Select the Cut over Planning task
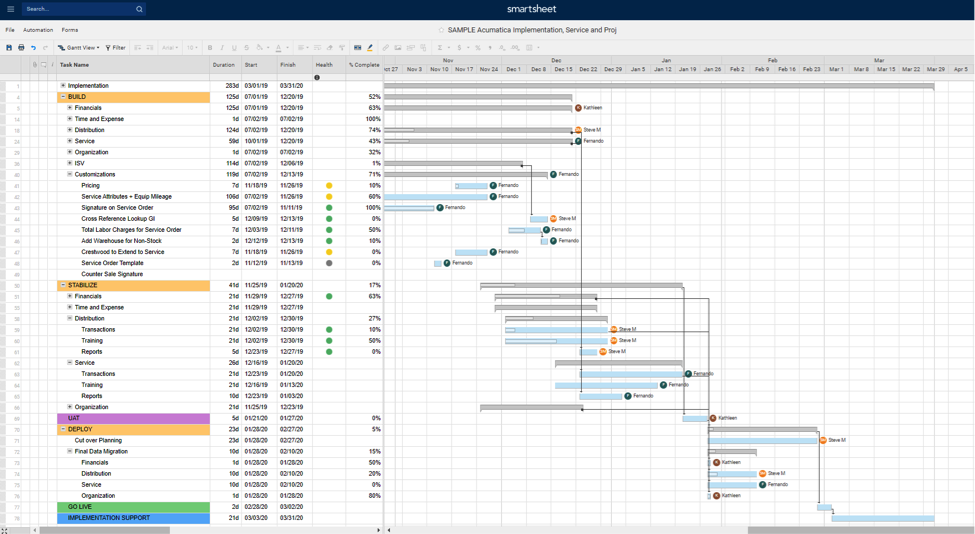 tap(98, 440)
